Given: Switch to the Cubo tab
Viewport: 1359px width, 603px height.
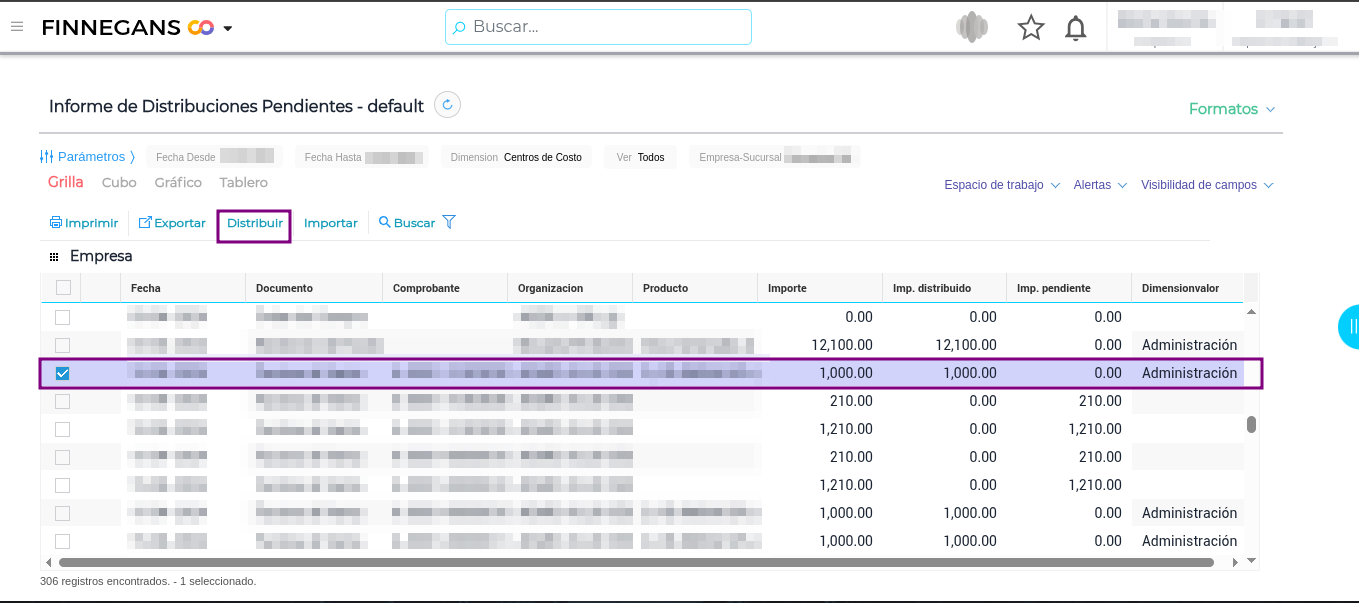Looking at the screenshot, I should click(x=119, y=183).
